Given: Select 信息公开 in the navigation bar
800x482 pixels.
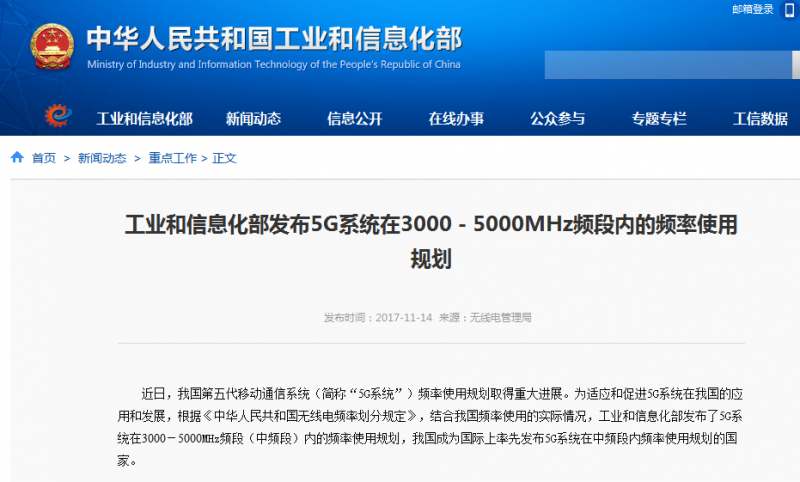Looking at the screenshot, I should click(x=354, y=119).
